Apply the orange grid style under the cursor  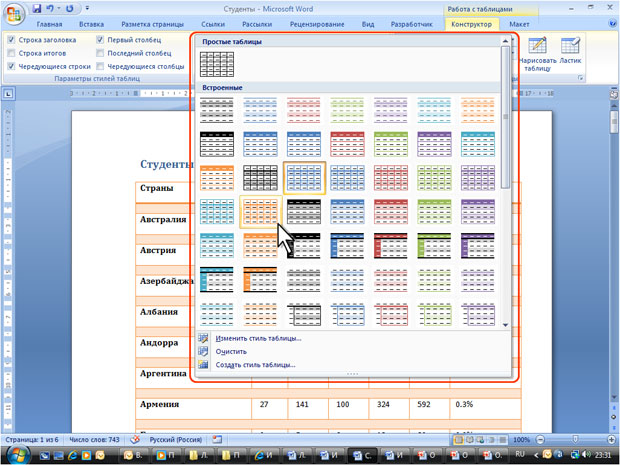(260, 212)
